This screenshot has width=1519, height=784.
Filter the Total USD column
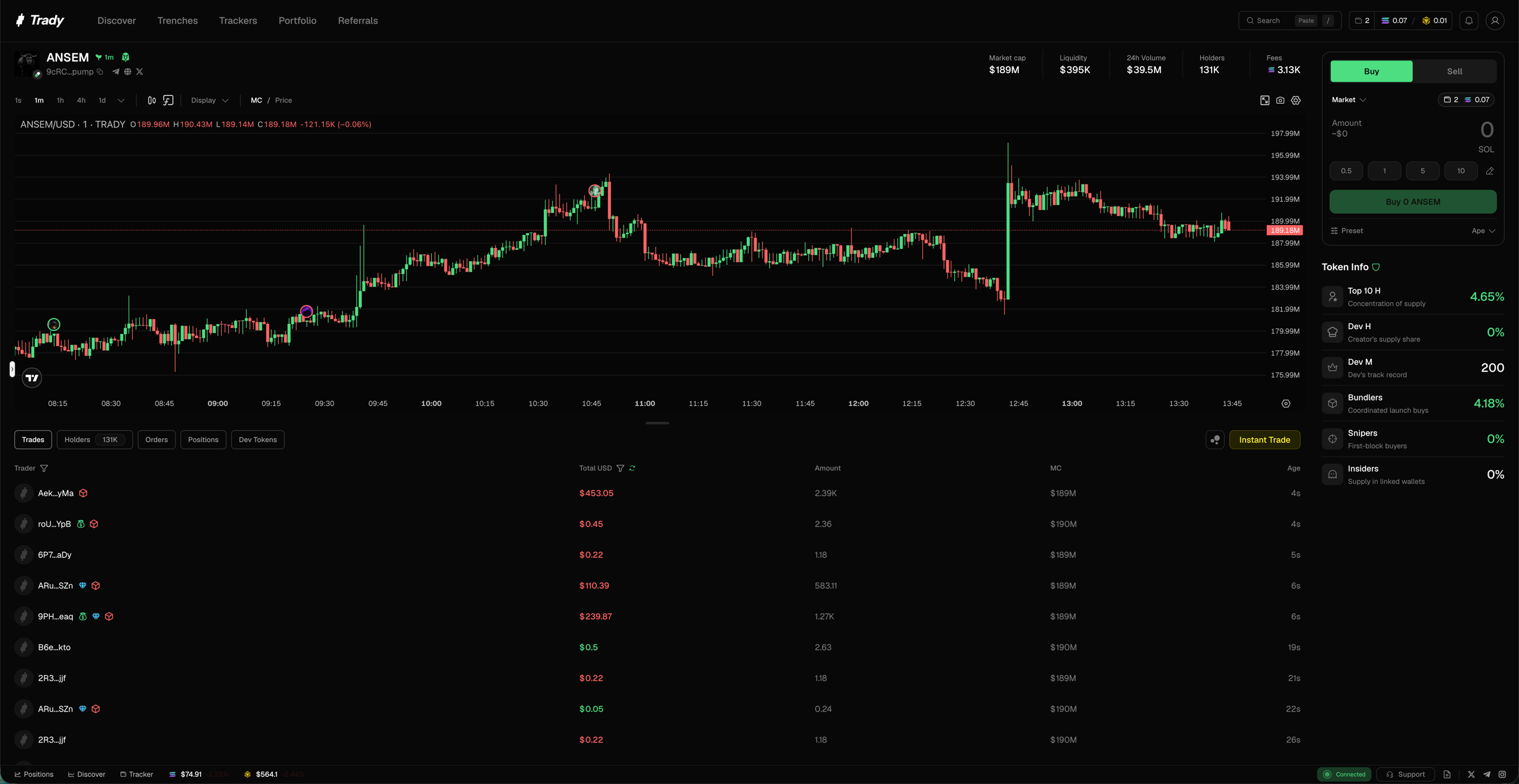point(620,469)
